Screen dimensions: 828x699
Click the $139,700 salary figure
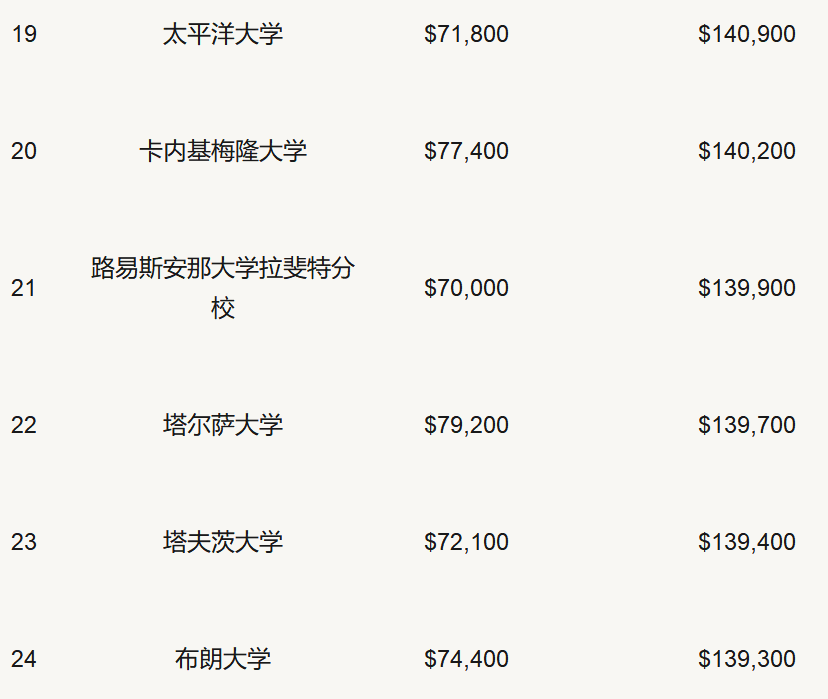(747, 426)
